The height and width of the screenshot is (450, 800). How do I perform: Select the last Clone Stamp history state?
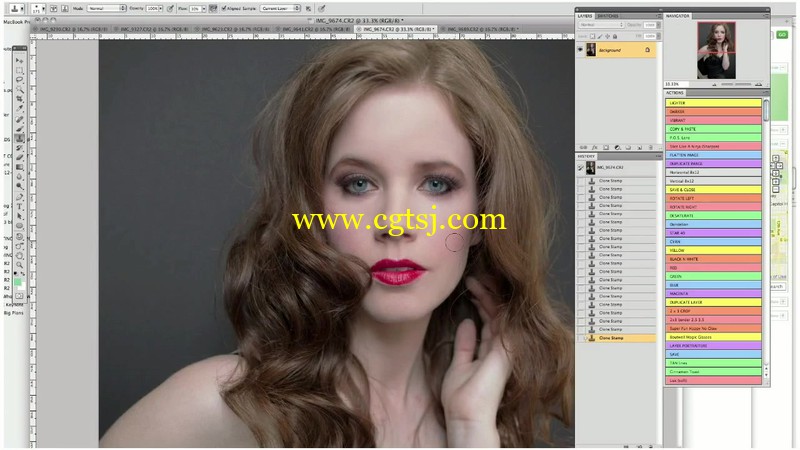pos(616,338)
